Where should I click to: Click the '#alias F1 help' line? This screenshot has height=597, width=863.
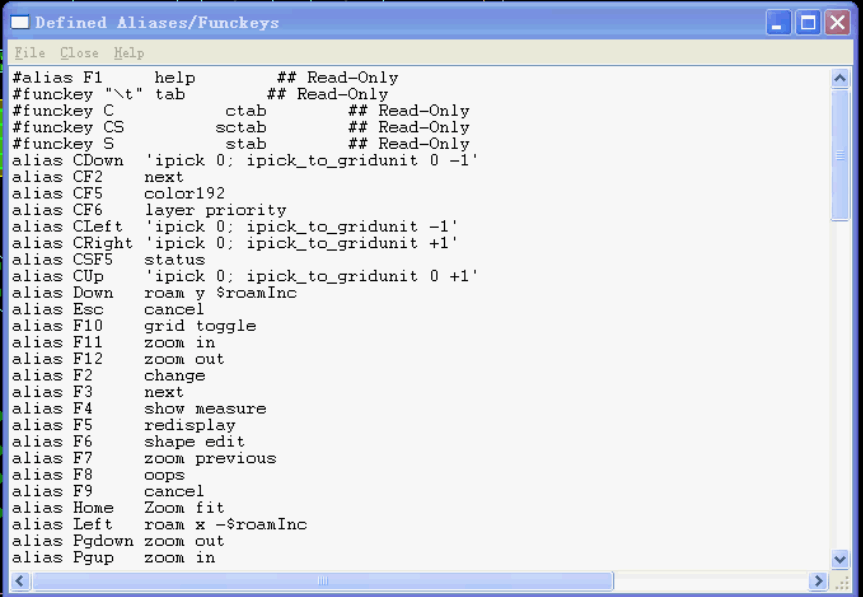[x=205, y=78]
